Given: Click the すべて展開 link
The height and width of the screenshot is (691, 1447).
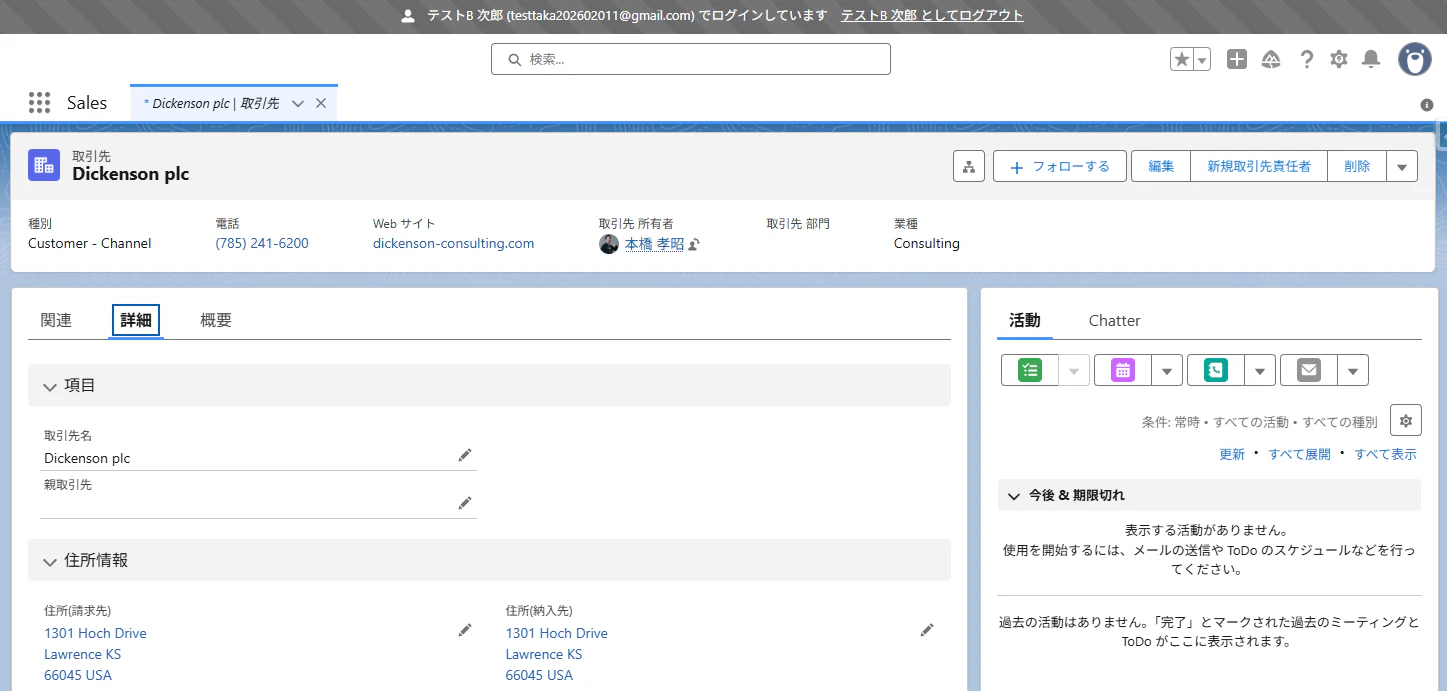Looking at the screenshot, I should coord(1299,454).
